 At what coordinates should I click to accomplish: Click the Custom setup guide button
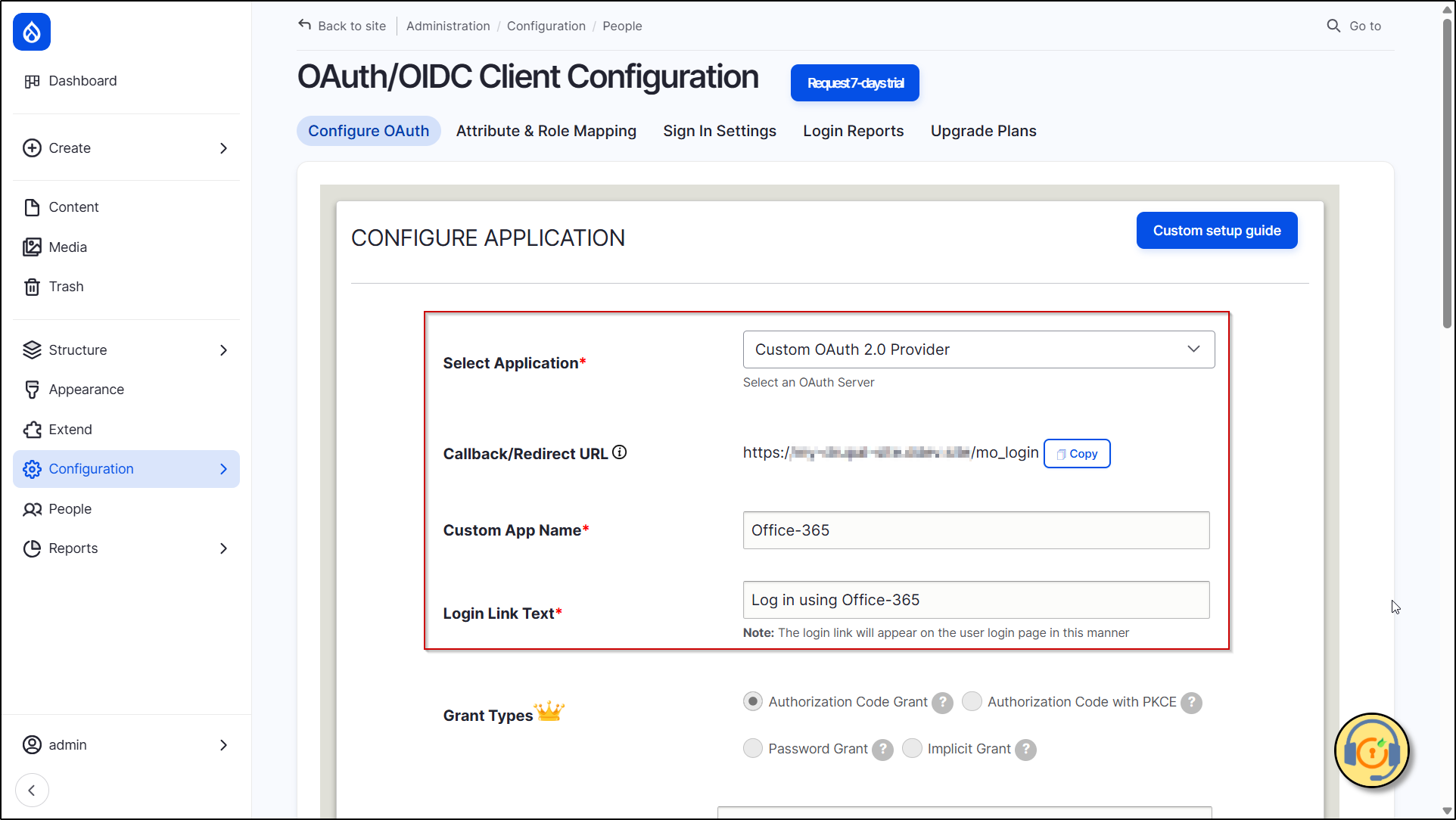point(1216,231)
